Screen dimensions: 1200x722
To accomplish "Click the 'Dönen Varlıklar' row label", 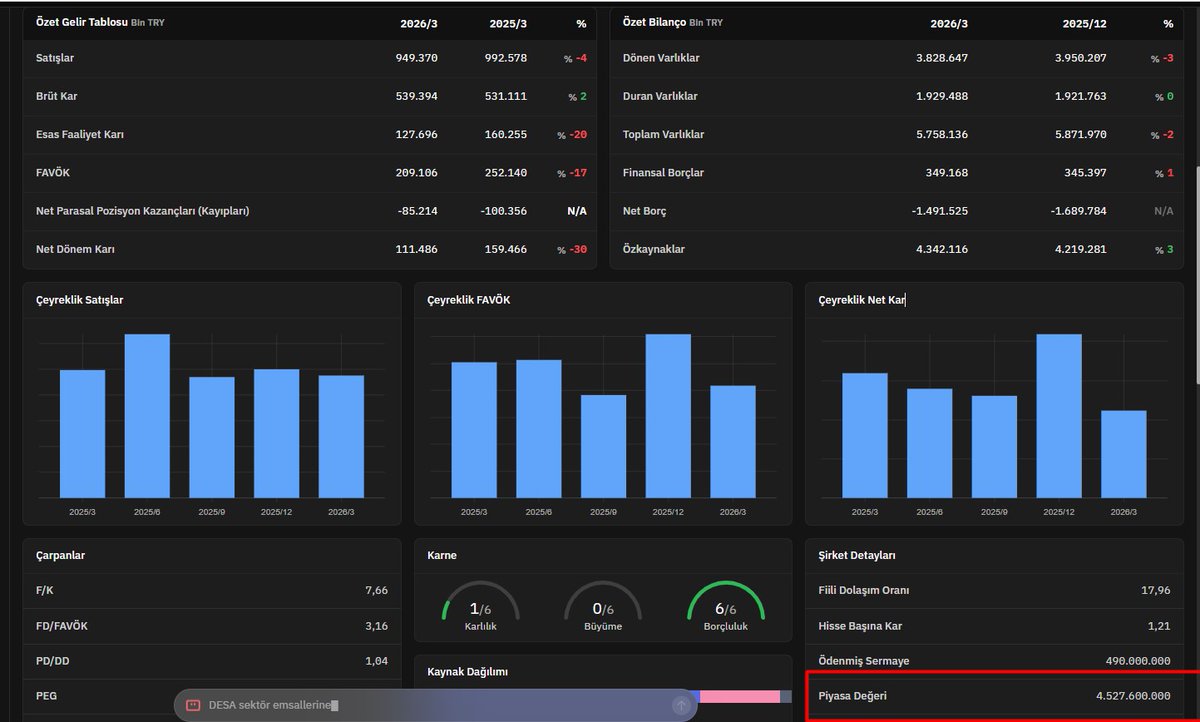I will point(661,58).
